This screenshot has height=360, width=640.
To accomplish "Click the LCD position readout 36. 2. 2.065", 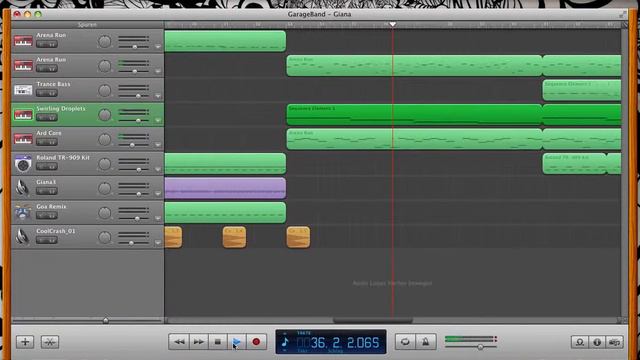I will tap(345, 343).
